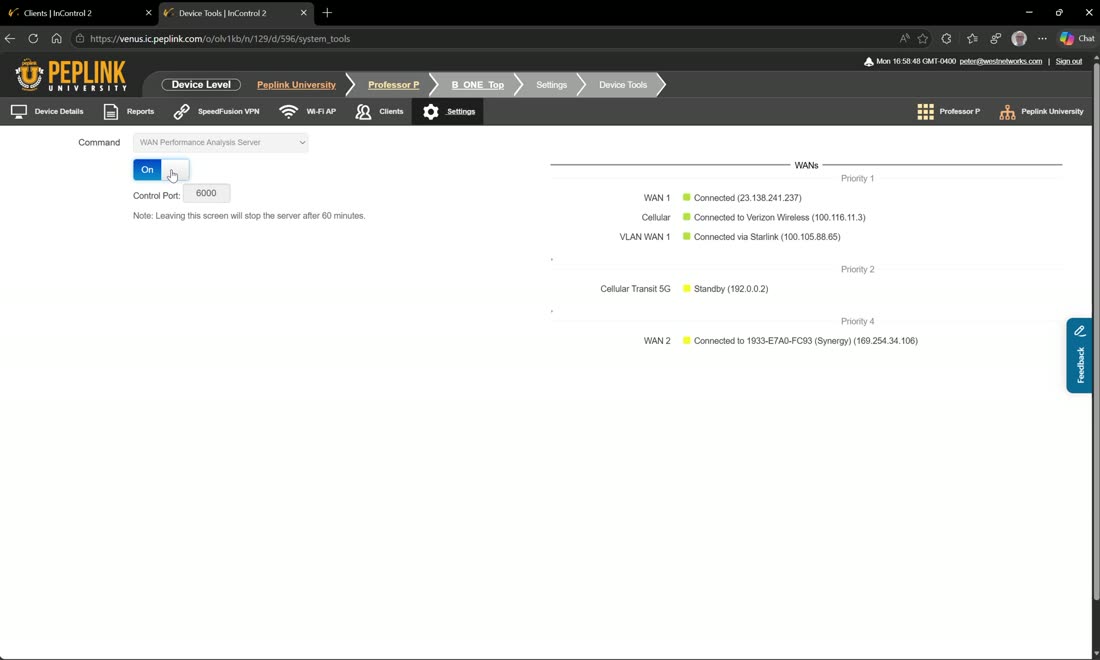The width and height of the screenshot is (1100, 660).
Task: Click the browser profile avatar
Action: [1019, 39]
